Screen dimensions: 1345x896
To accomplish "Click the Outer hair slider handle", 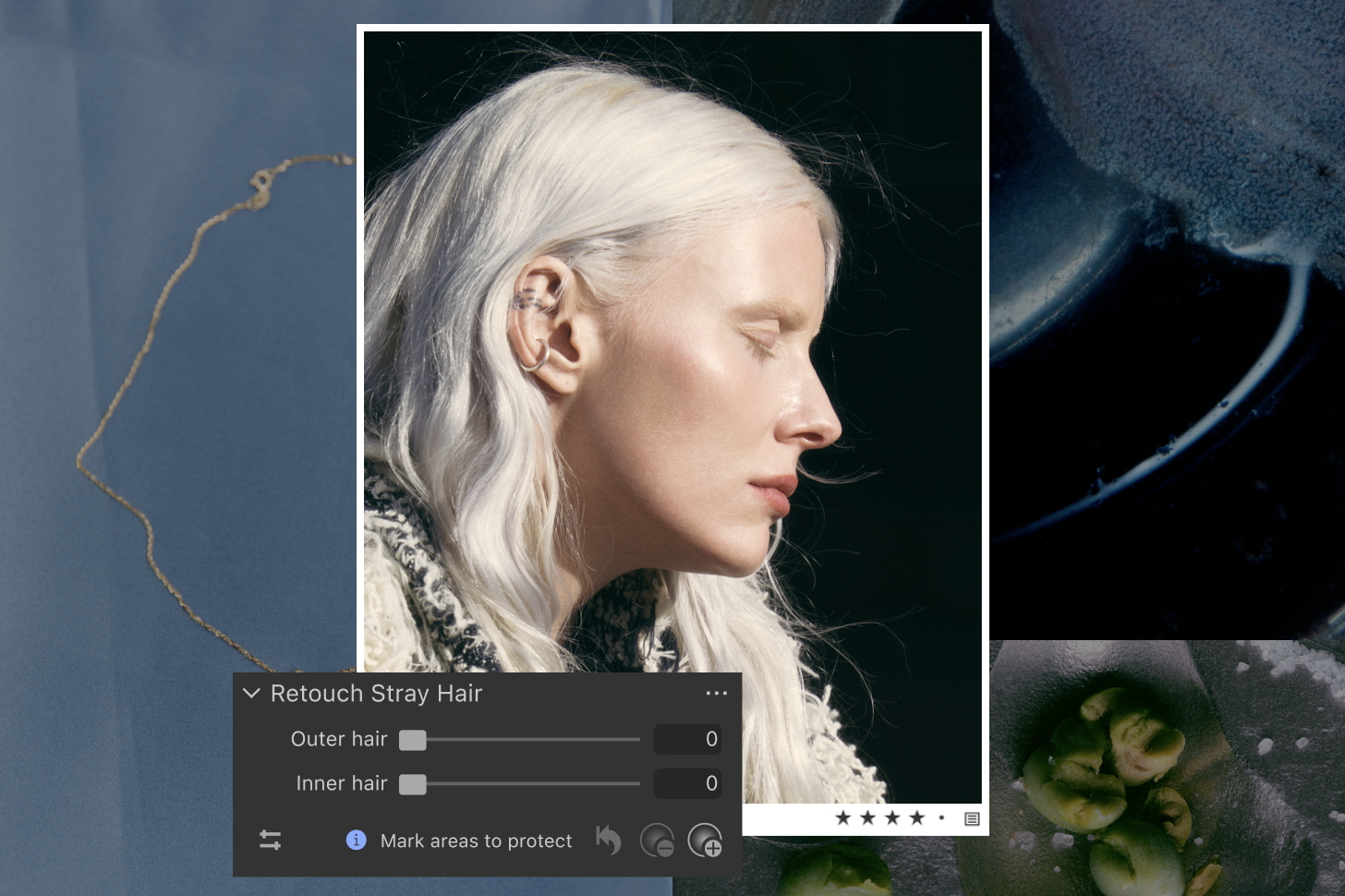I will [412, 740].
